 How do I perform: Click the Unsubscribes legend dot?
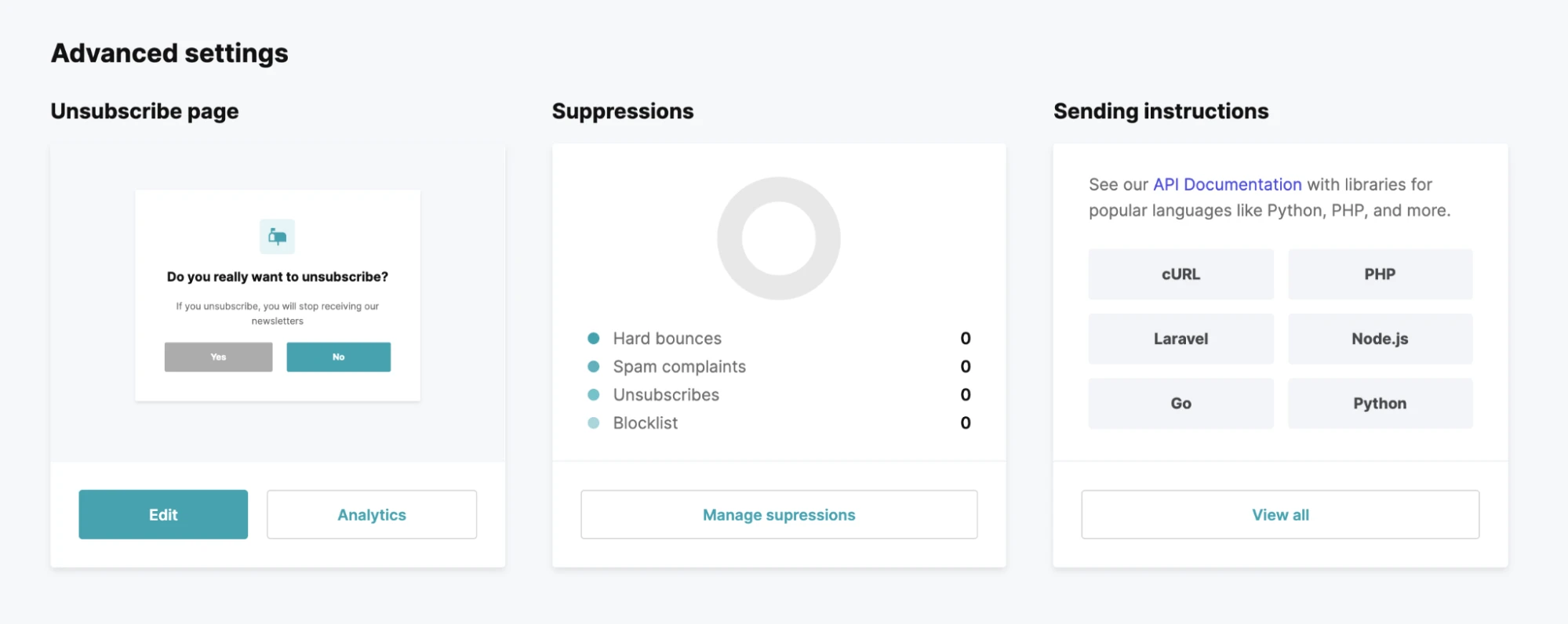point(594,394)
